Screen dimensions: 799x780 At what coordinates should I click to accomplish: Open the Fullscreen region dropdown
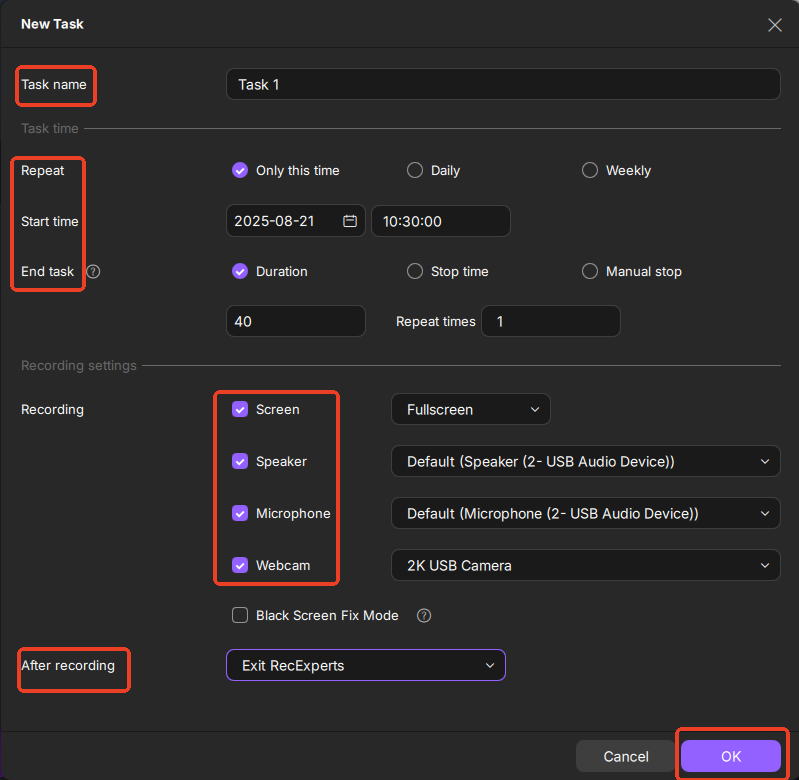[471, 409]
